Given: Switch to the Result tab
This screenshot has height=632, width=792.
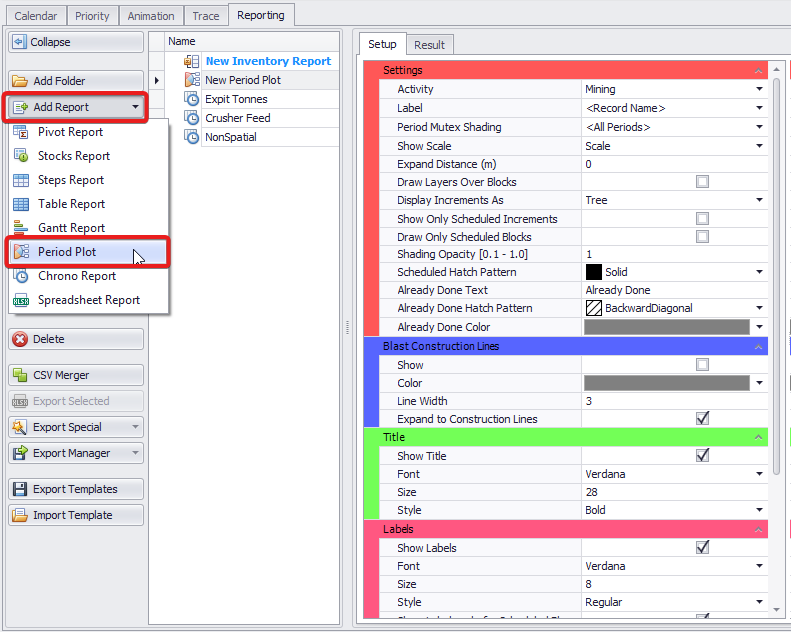Looking at the screenshot, I should (430, 44).
